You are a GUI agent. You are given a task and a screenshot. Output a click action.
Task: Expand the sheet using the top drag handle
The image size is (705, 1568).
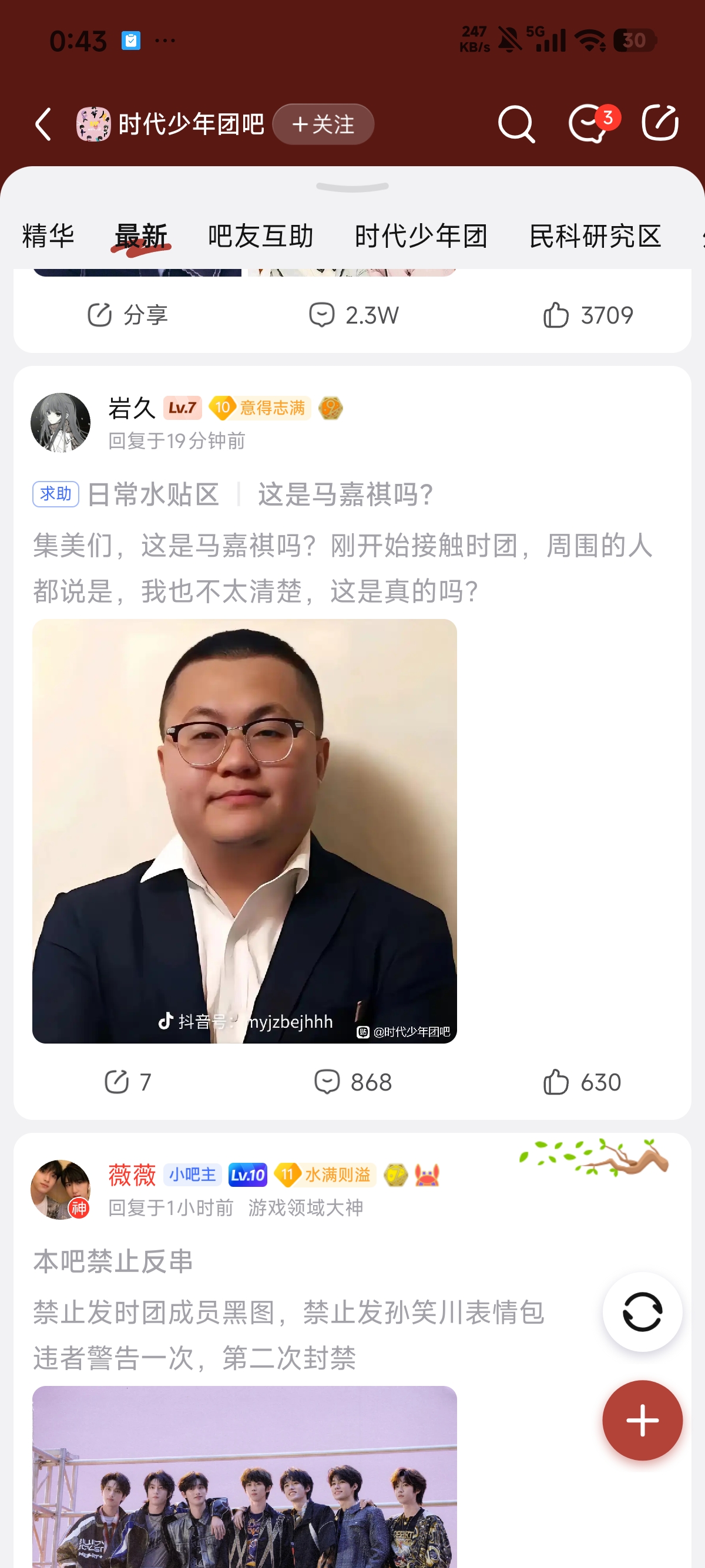(x=352, y=187)
